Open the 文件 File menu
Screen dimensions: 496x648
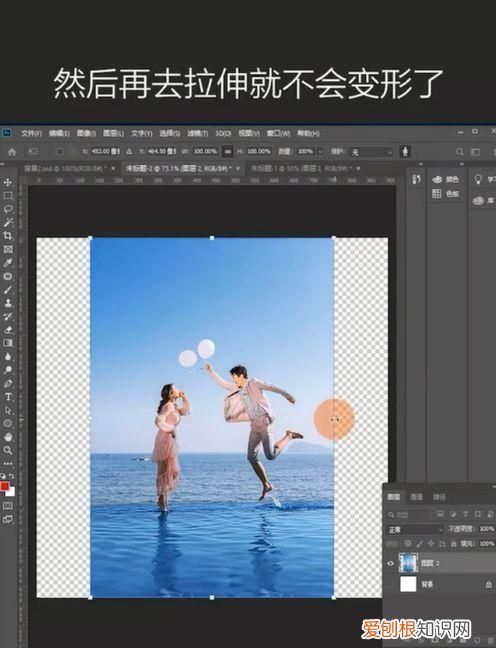tap(31, 133)
